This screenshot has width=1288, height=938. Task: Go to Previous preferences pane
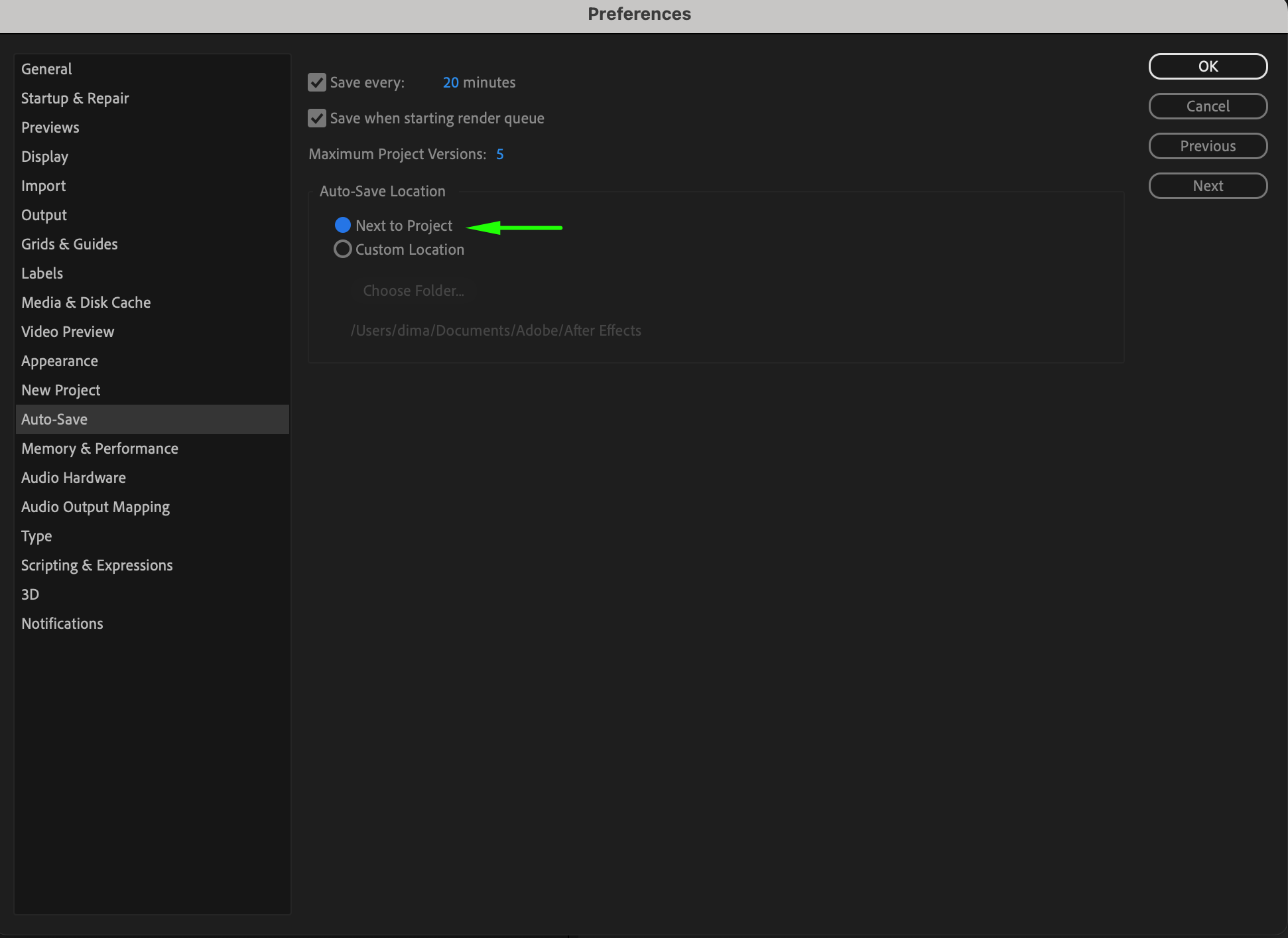[1207, 146]
